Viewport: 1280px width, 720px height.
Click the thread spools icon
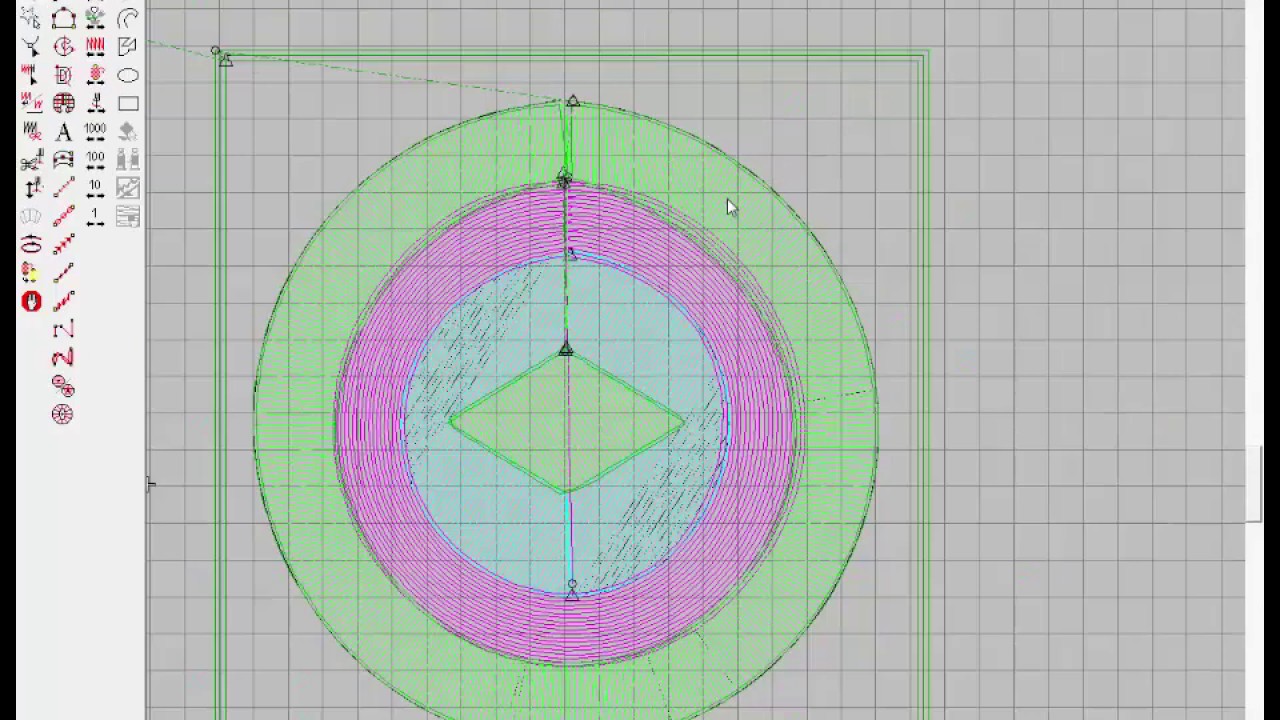[x=127, y=159]
